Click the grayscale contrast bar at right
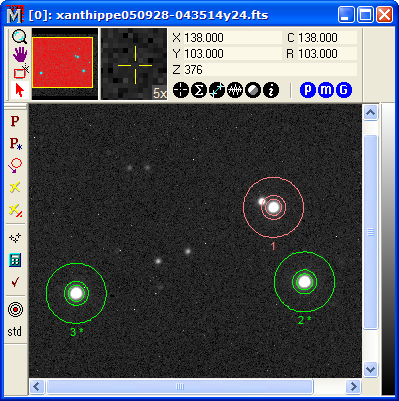Image resolution: width=399 pixels, height=401 pixels. [388, 249]
